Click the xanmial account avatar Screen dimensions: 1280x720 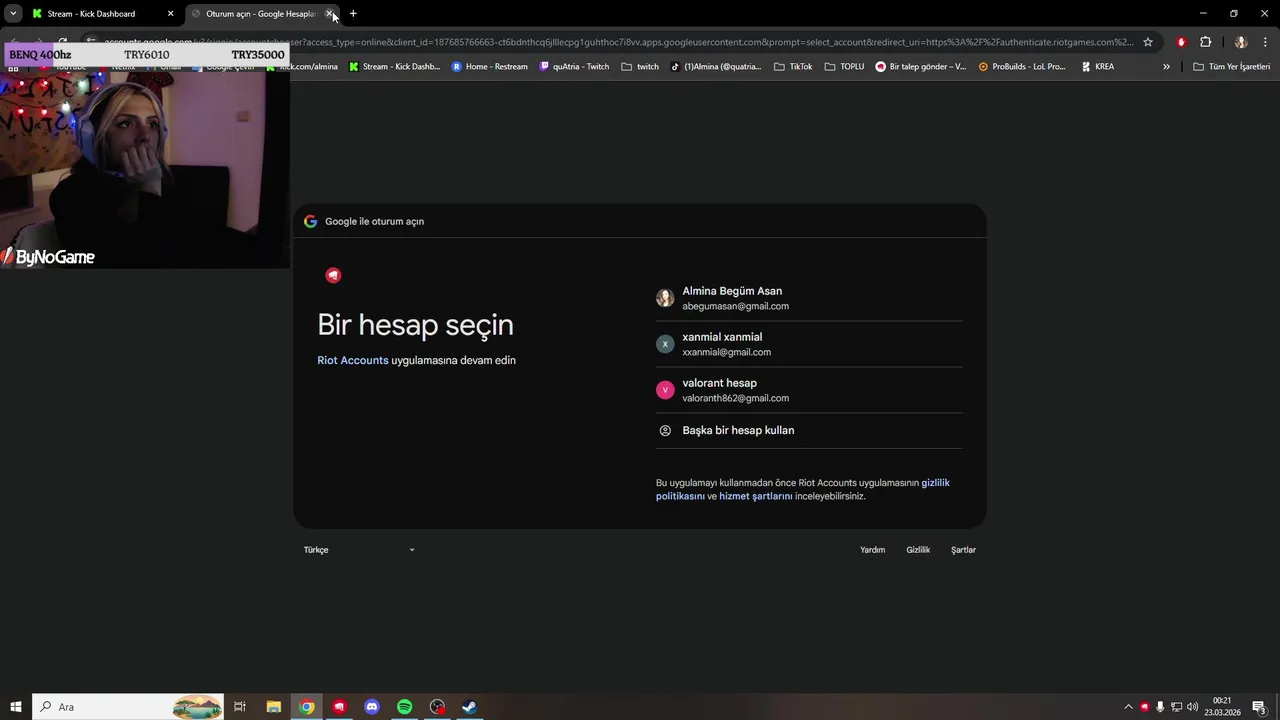(665, 344)
